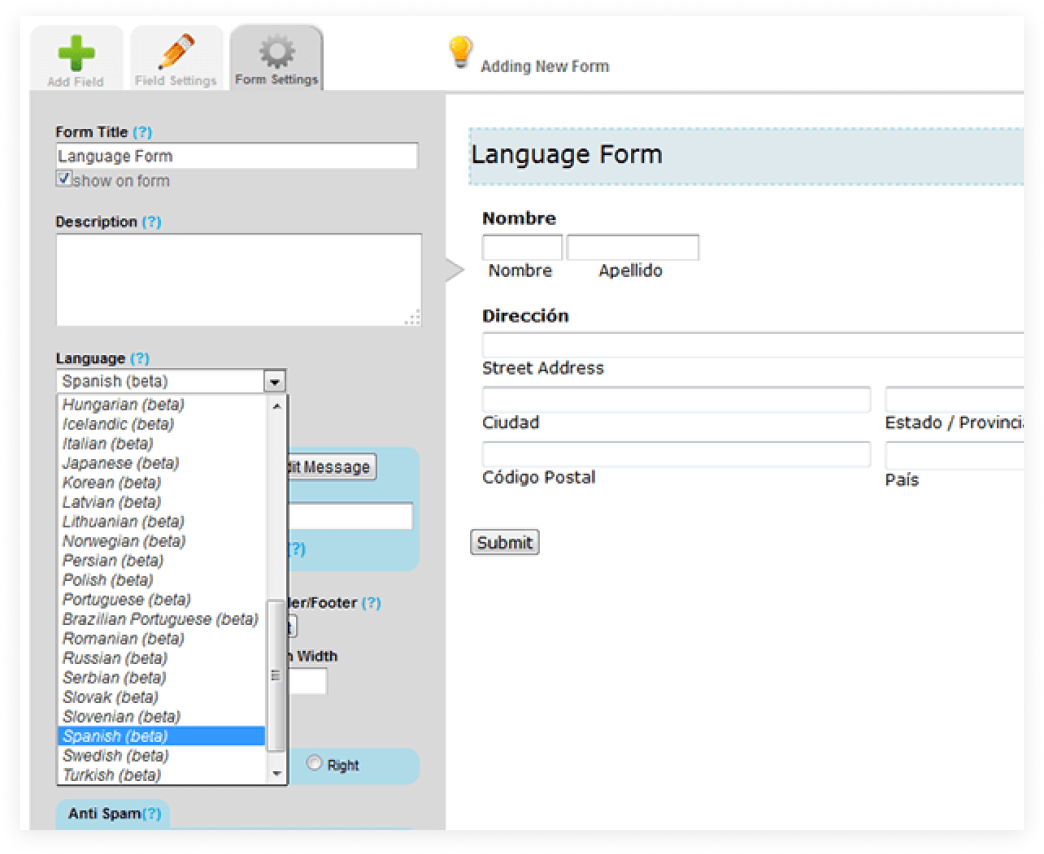Pick Persian (beta) language option
Viewport: 1044px width, 854px height.
113,560
